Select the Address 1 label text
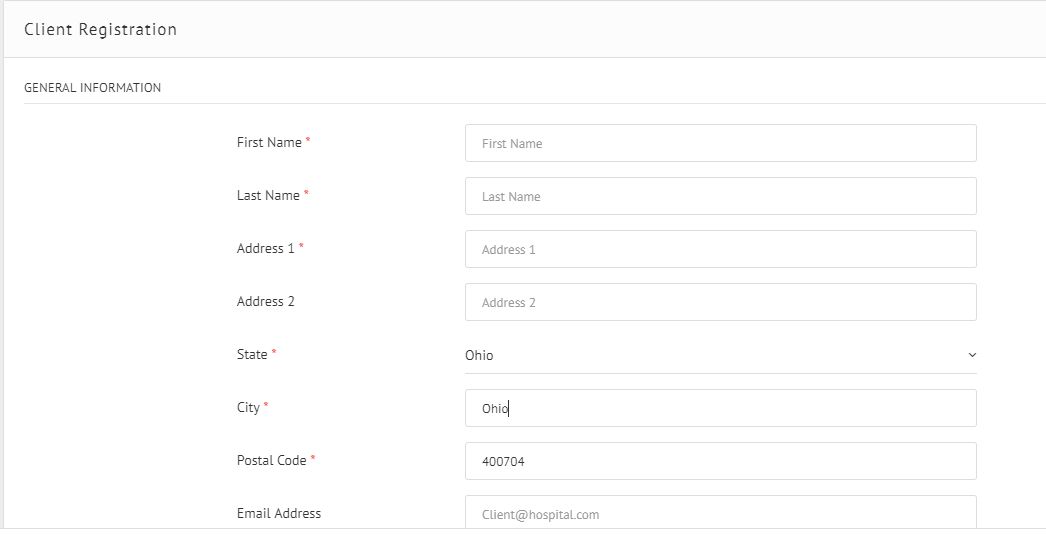 (265, 249)
